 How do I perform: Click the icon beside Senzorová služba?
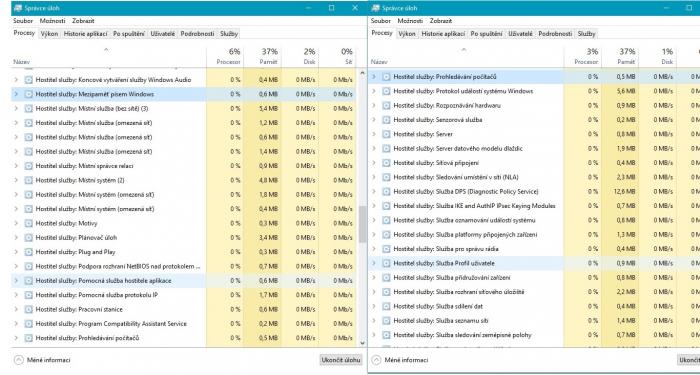click(386, 120)
